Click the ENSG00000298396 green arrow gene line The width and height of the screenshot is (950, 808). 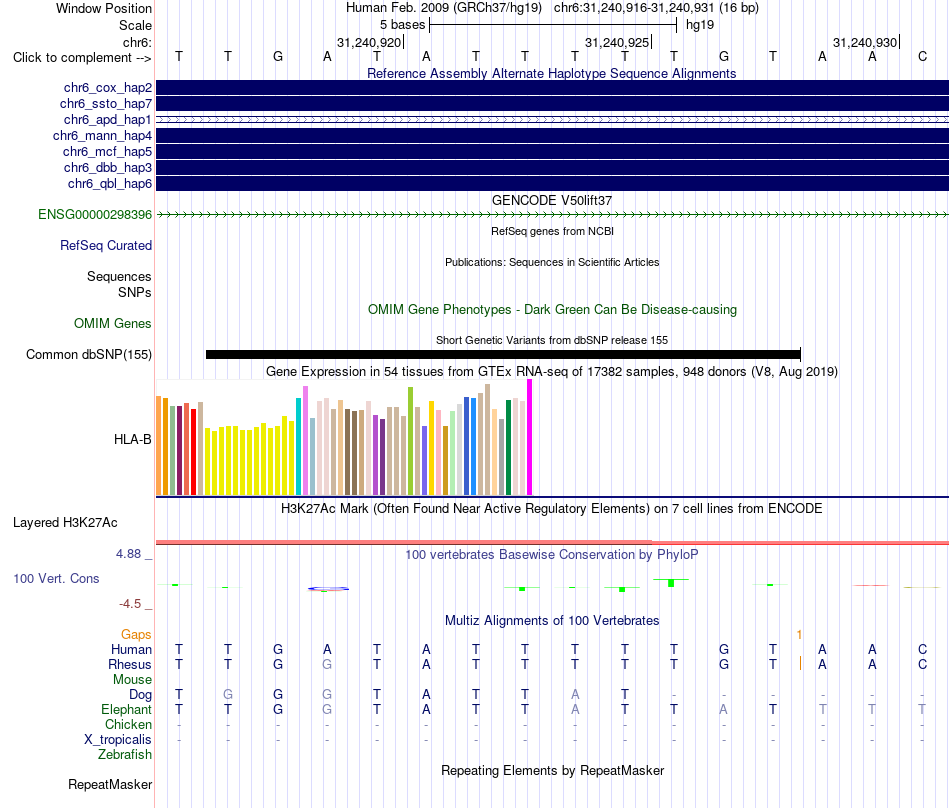pos(552,214)
